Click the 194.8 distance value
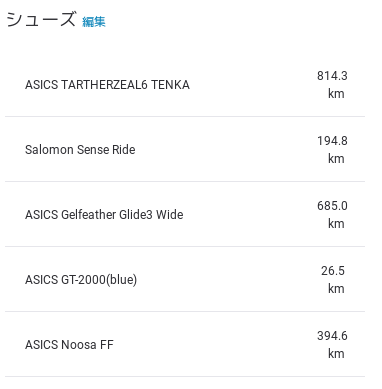The image size is (382, 389). (x=332, y=141)
